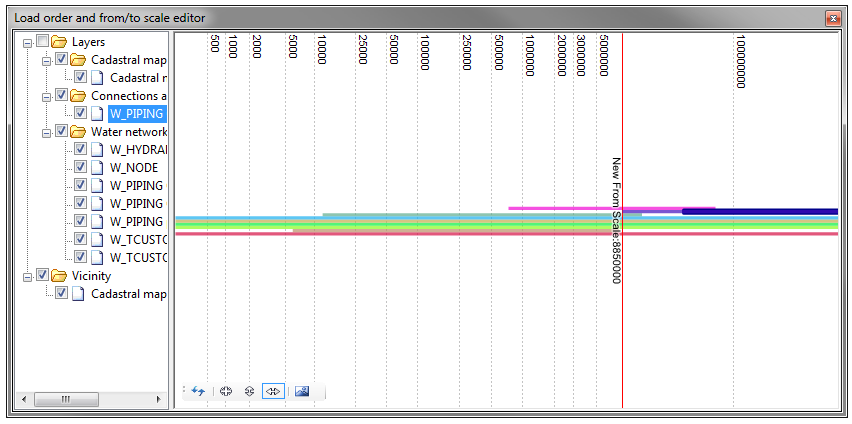Click the 5000000 scale label
The width and height of the screenshot is (852, 424).
(x=604, y=55)
